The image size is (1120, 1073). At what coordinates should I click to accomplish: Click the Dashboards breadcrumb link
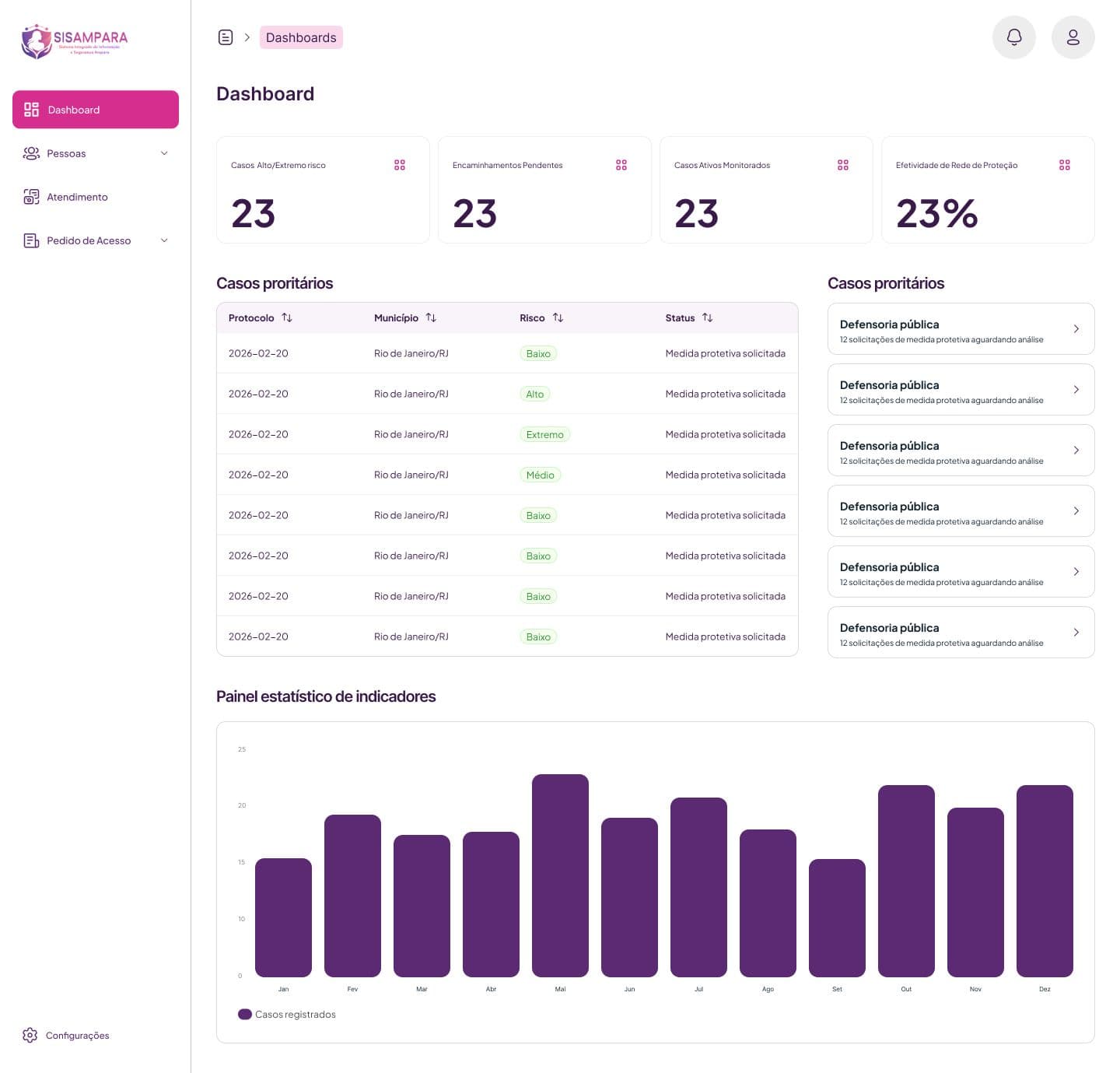[301, 37]
